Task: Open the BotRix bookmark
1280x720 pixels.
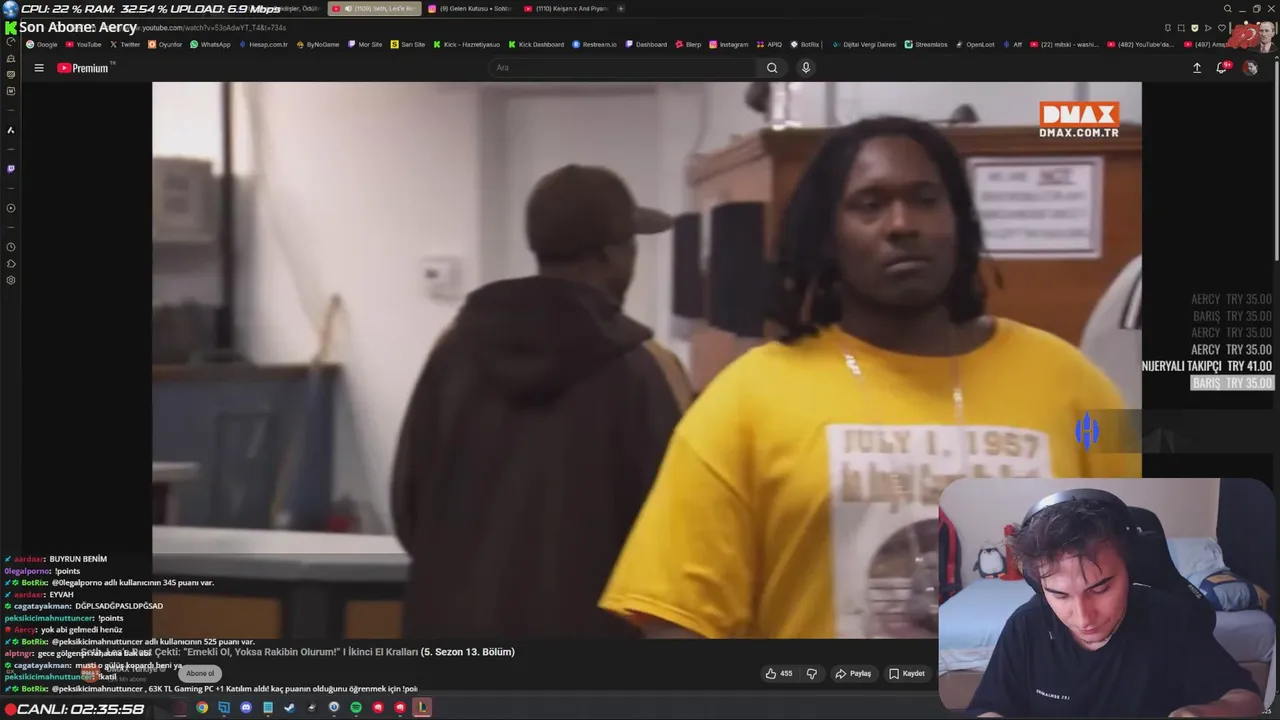Action: click(x=805, y=44)
